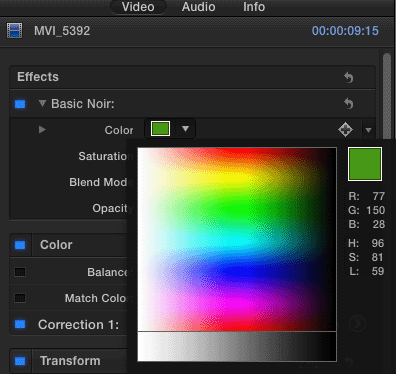The height and width of the screenshot is (374, 396).
Task: Click the Opacity parameter label
Action: pos(113,208)
